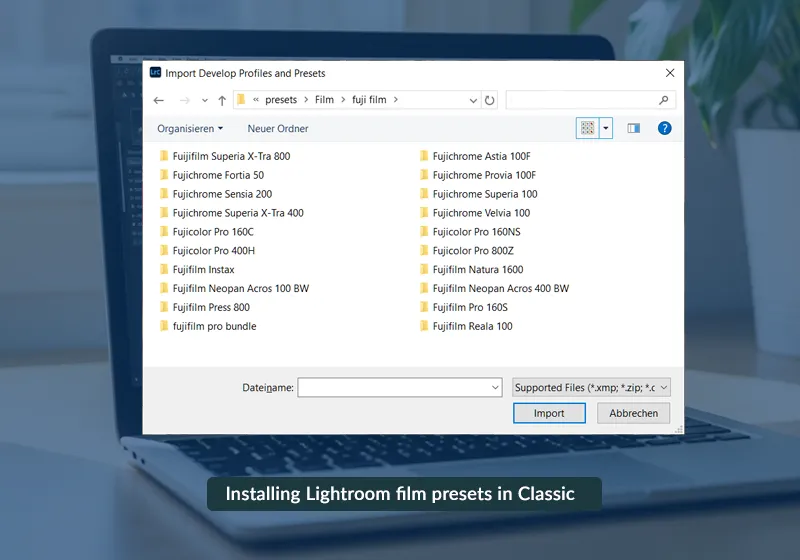Click the folder icon of Fujifilm Reala 100
This screenshot has height=560, width=800.
pyautogui.click(x=424, y=325)
